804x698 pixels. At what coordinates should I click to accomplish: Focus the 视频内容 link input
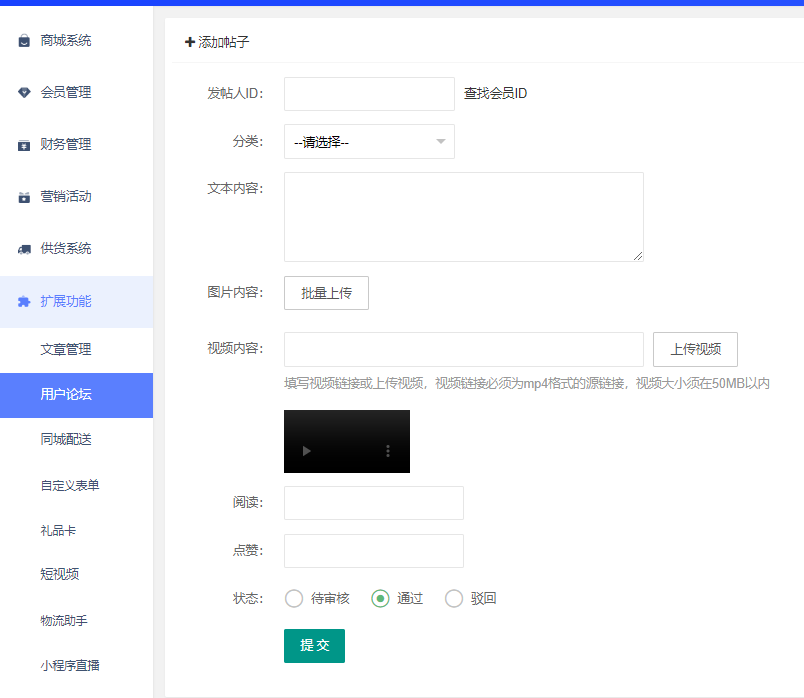(x=464, y=349)
